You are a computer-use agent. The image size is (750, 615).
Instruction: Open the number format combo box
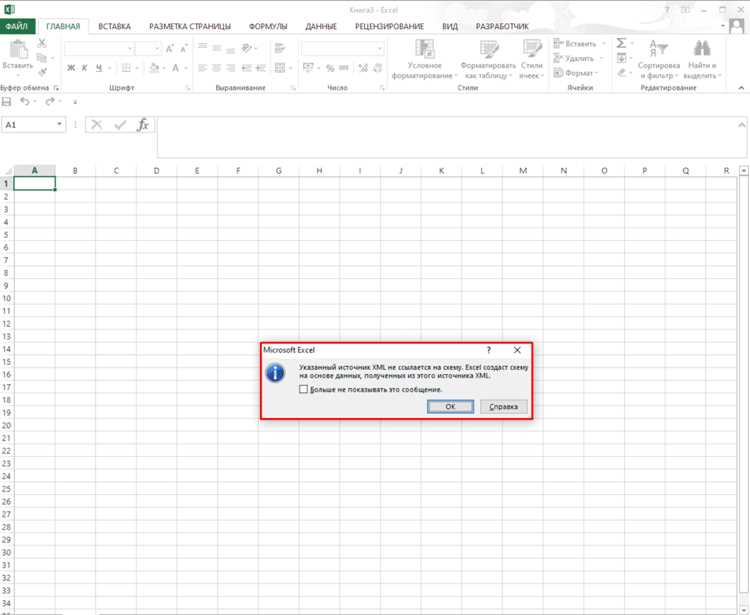(342, 49)
